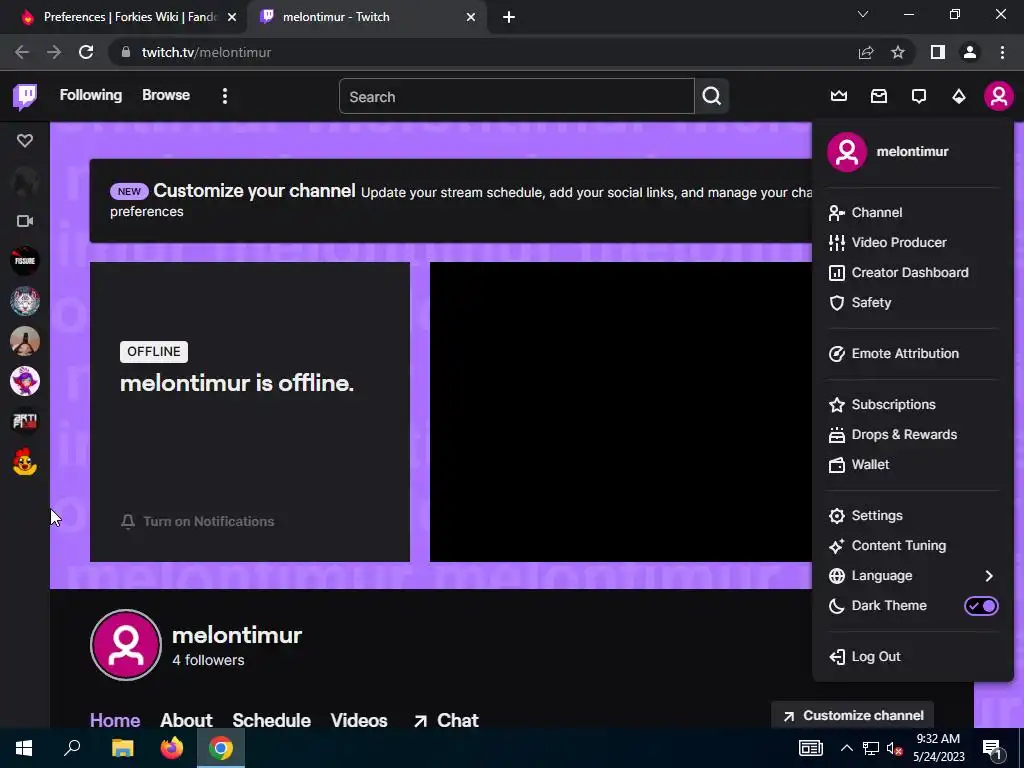This screenshot has height=768, width=1024.
Task: Open Following in the top navigation
Action: point(91,95)
